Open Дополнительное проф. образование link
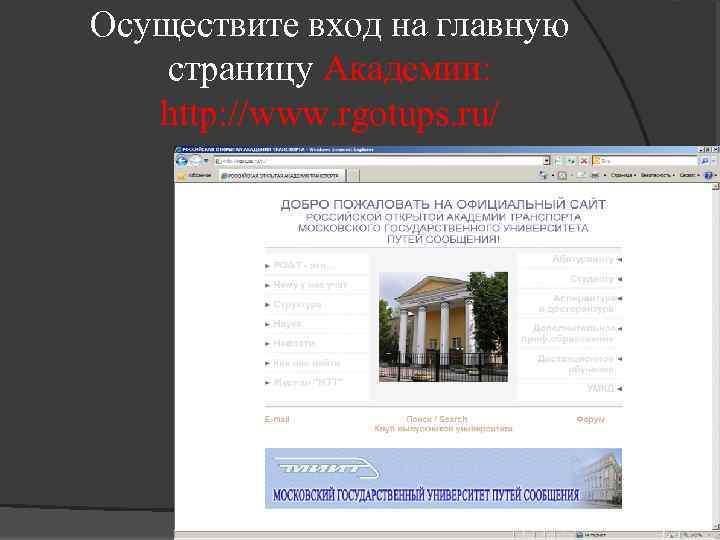This screenshot has width=720, height=540. [568, 333]
